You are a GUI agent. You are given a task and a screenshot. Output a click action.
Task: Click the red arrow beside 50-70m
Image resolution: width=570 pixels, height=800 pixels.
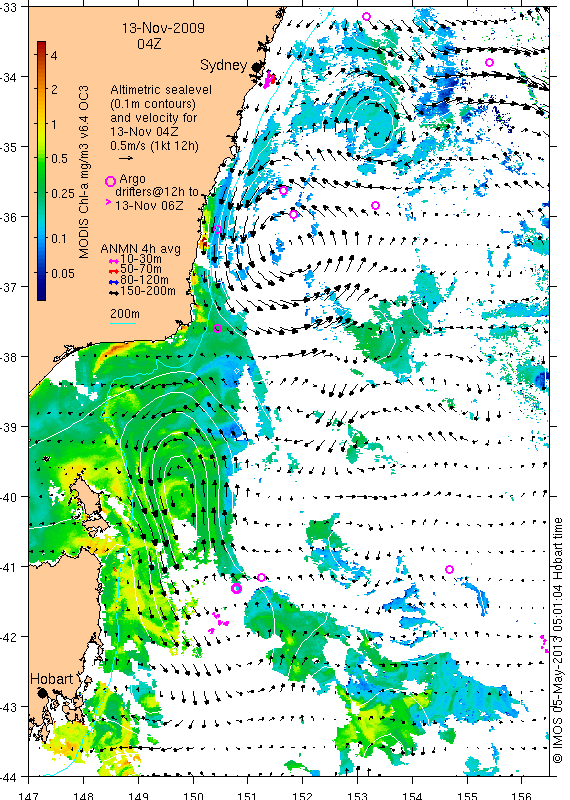coord(114,270)
